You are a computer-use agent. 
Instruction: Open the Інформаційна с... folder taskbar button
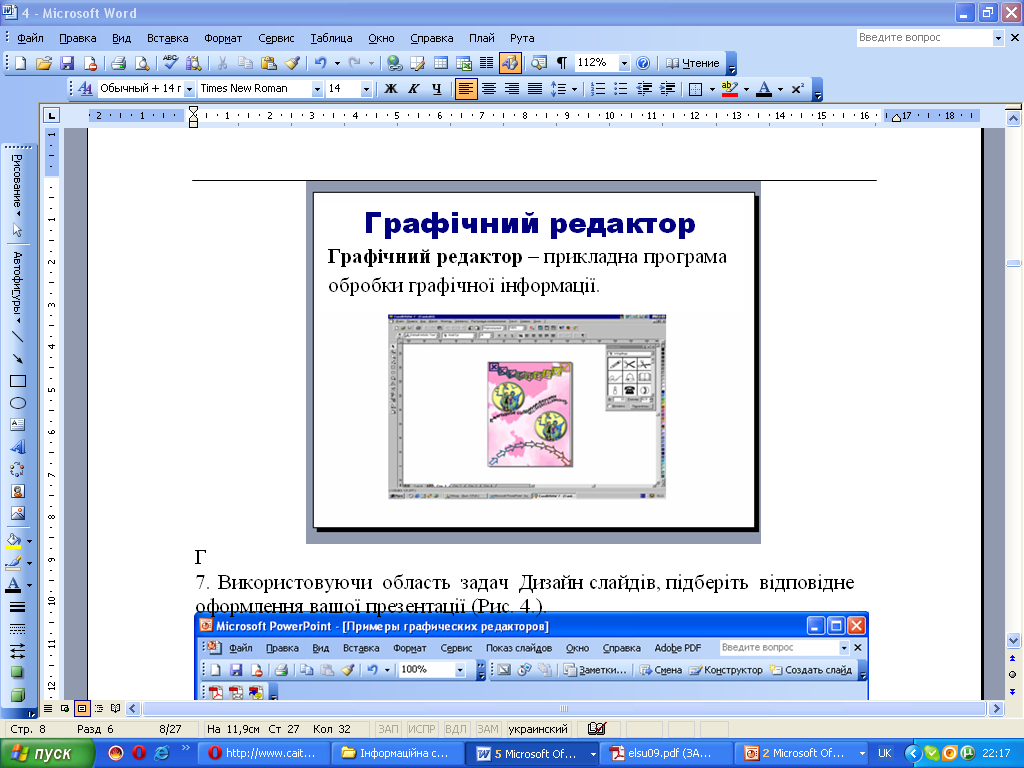point(398,754)
